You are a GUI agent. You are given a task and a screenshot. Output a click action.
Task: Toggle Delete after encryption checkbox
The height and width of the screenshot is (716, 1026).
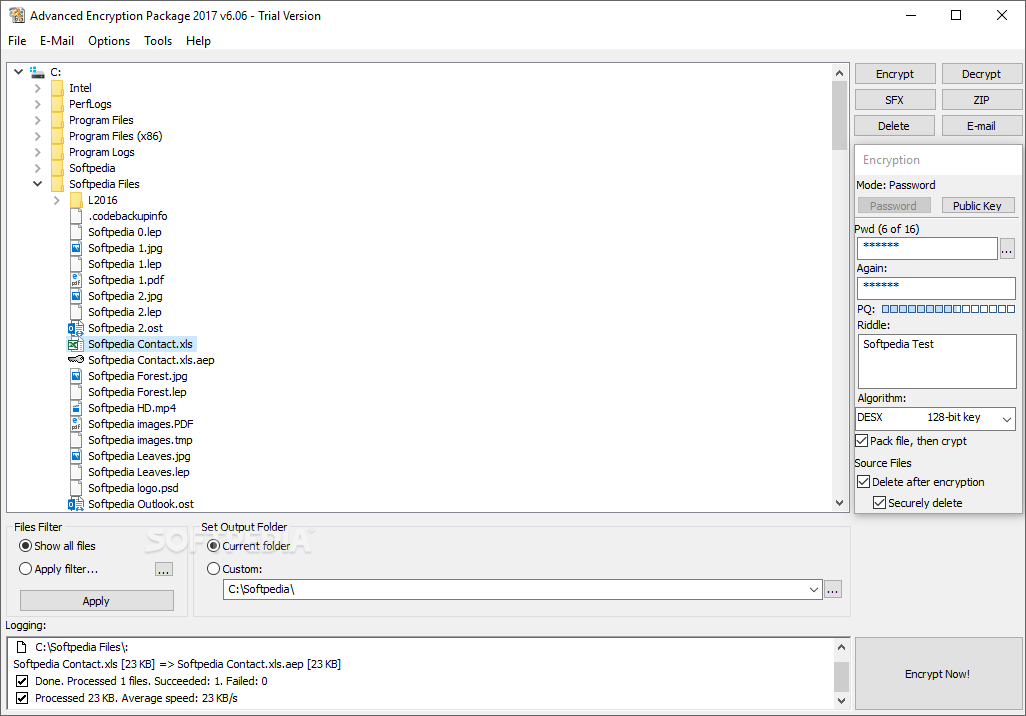click(864, 482)
